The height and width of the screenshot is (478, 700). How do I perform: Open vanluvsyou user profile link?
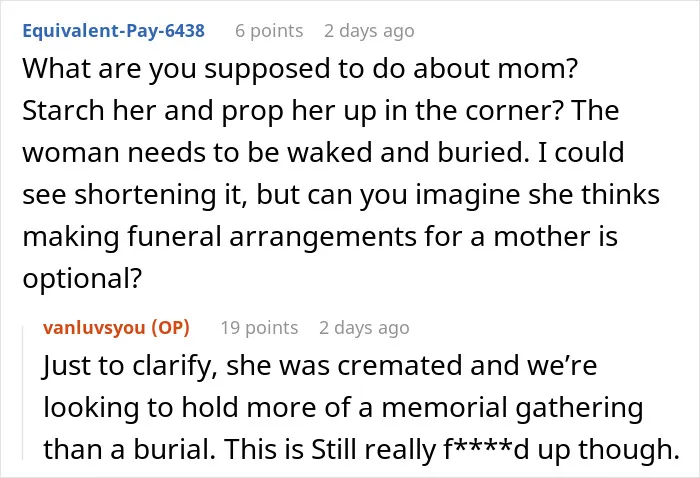(x=94, y=328)
